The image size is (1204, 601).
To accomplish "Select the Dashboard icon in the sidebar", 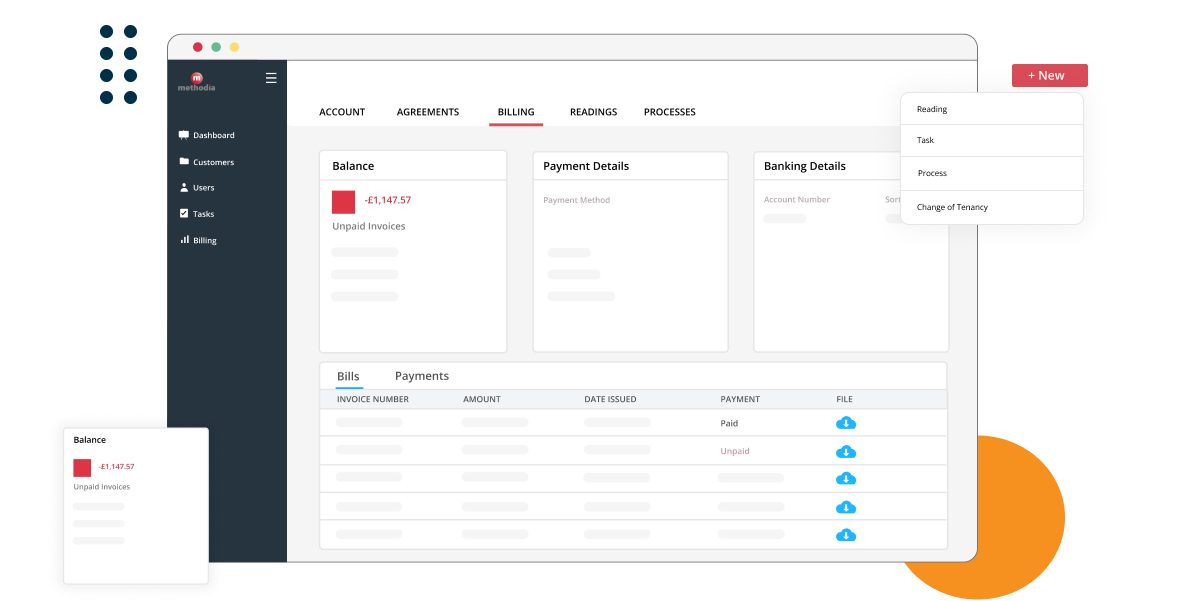I will (184, 134).
